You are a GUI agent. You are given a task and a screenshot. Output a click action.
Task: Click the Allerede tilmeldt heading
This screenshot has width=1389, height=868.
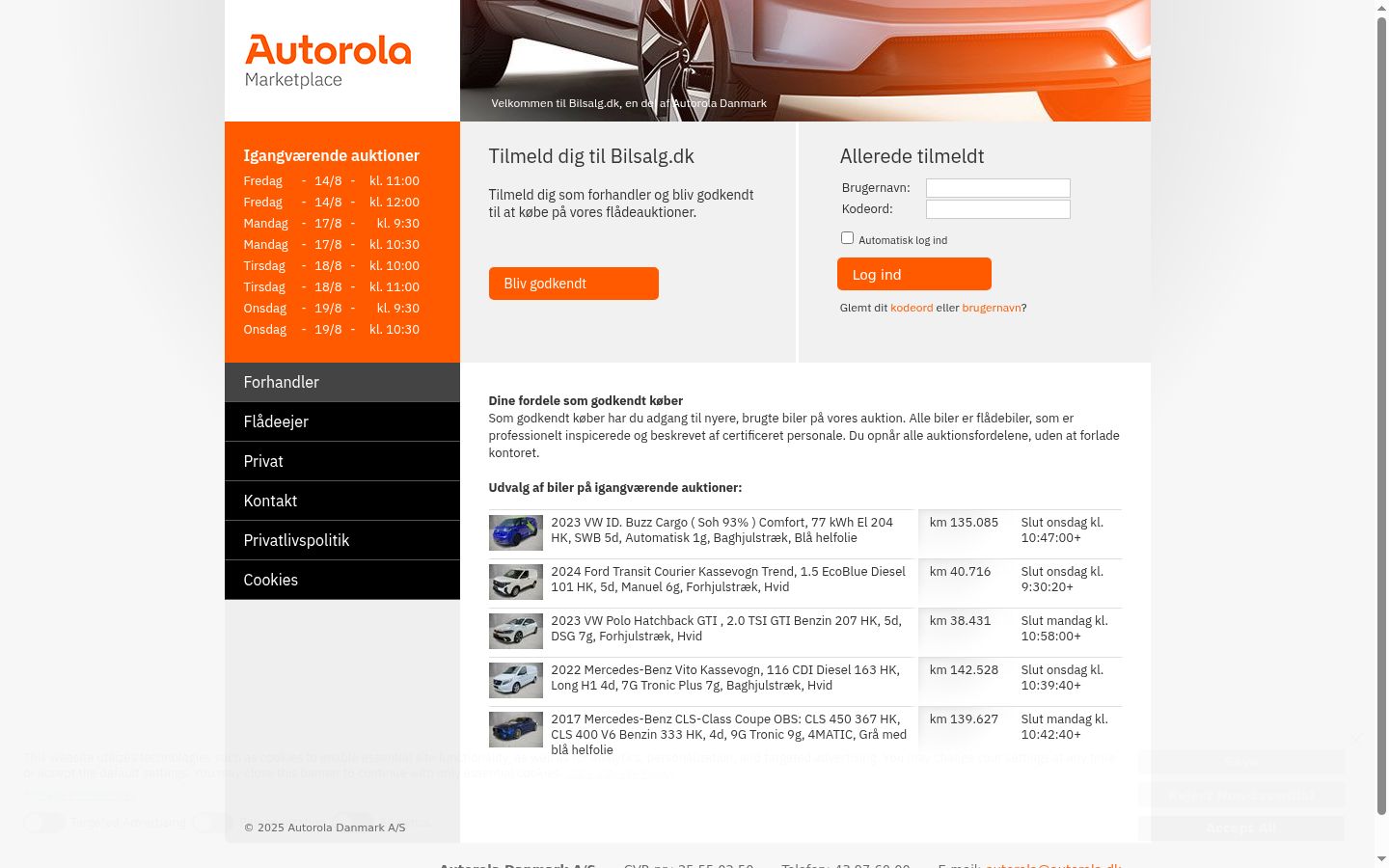(912, 156)
